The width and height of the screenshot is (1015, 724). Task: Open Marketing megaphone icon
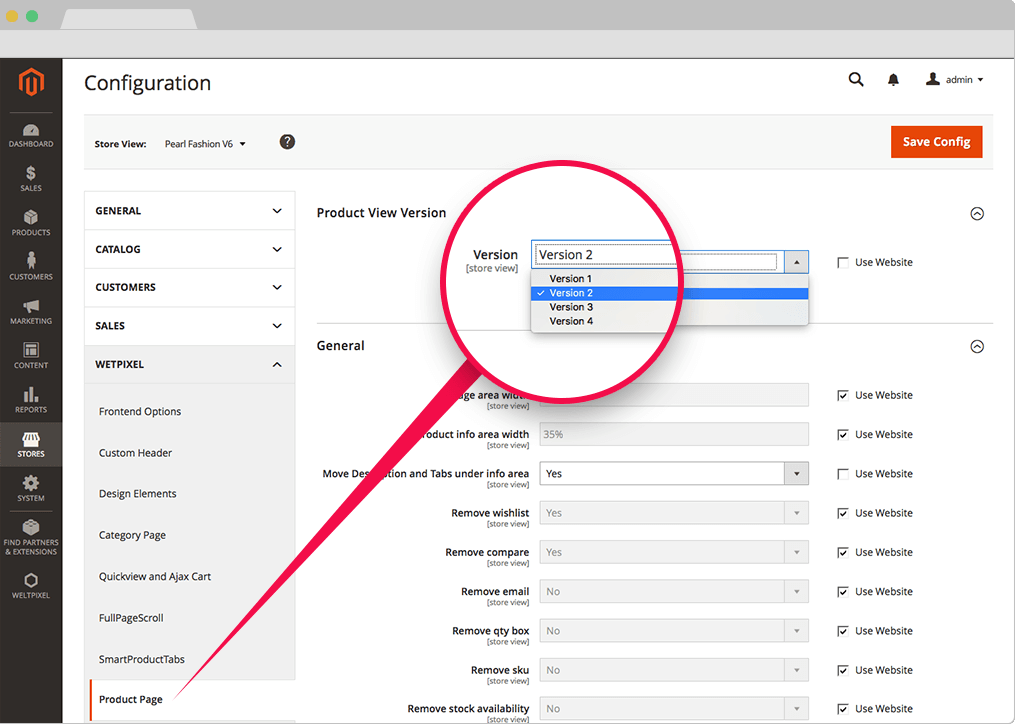(x=31, y=307)
